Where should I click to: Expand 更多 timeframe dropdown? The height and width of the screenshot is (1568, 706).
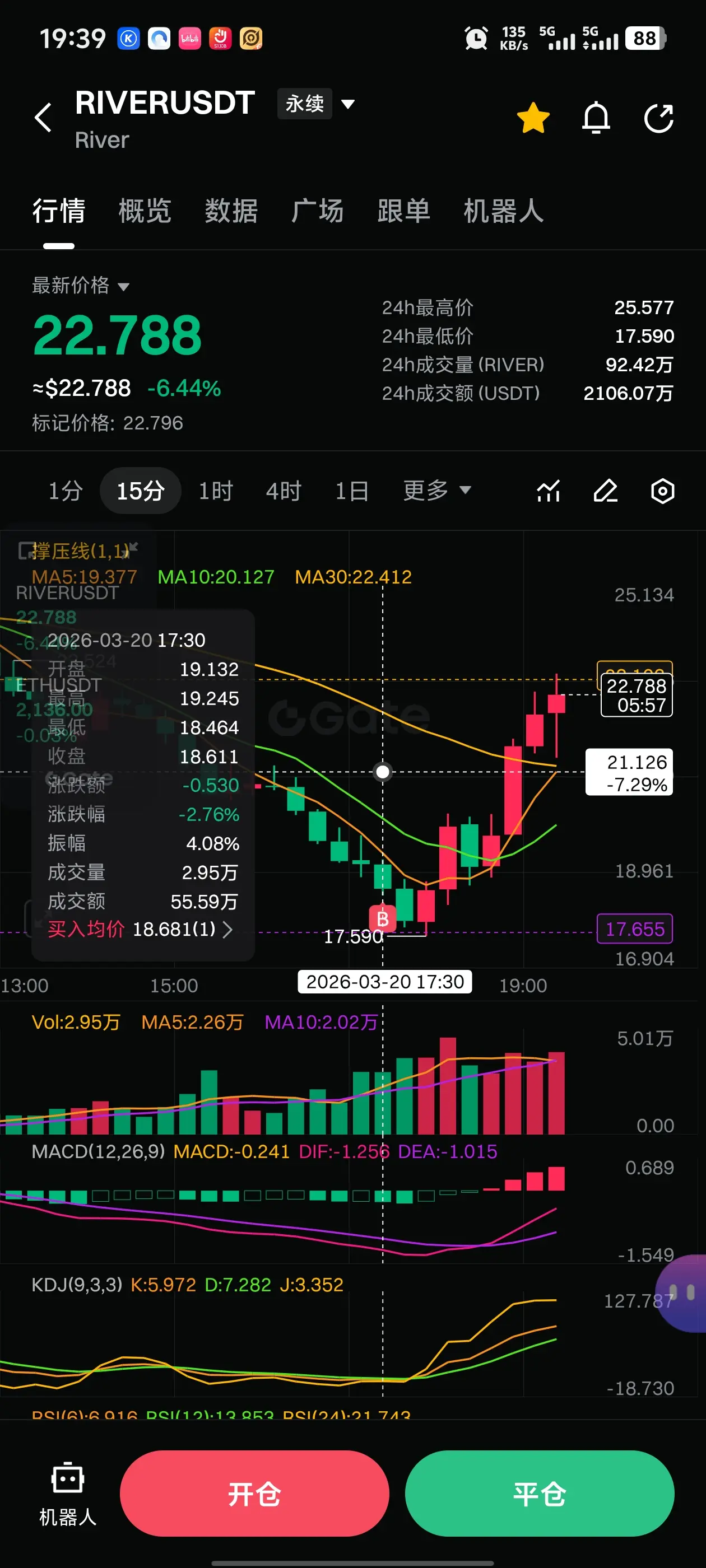[x=436, y=490]
